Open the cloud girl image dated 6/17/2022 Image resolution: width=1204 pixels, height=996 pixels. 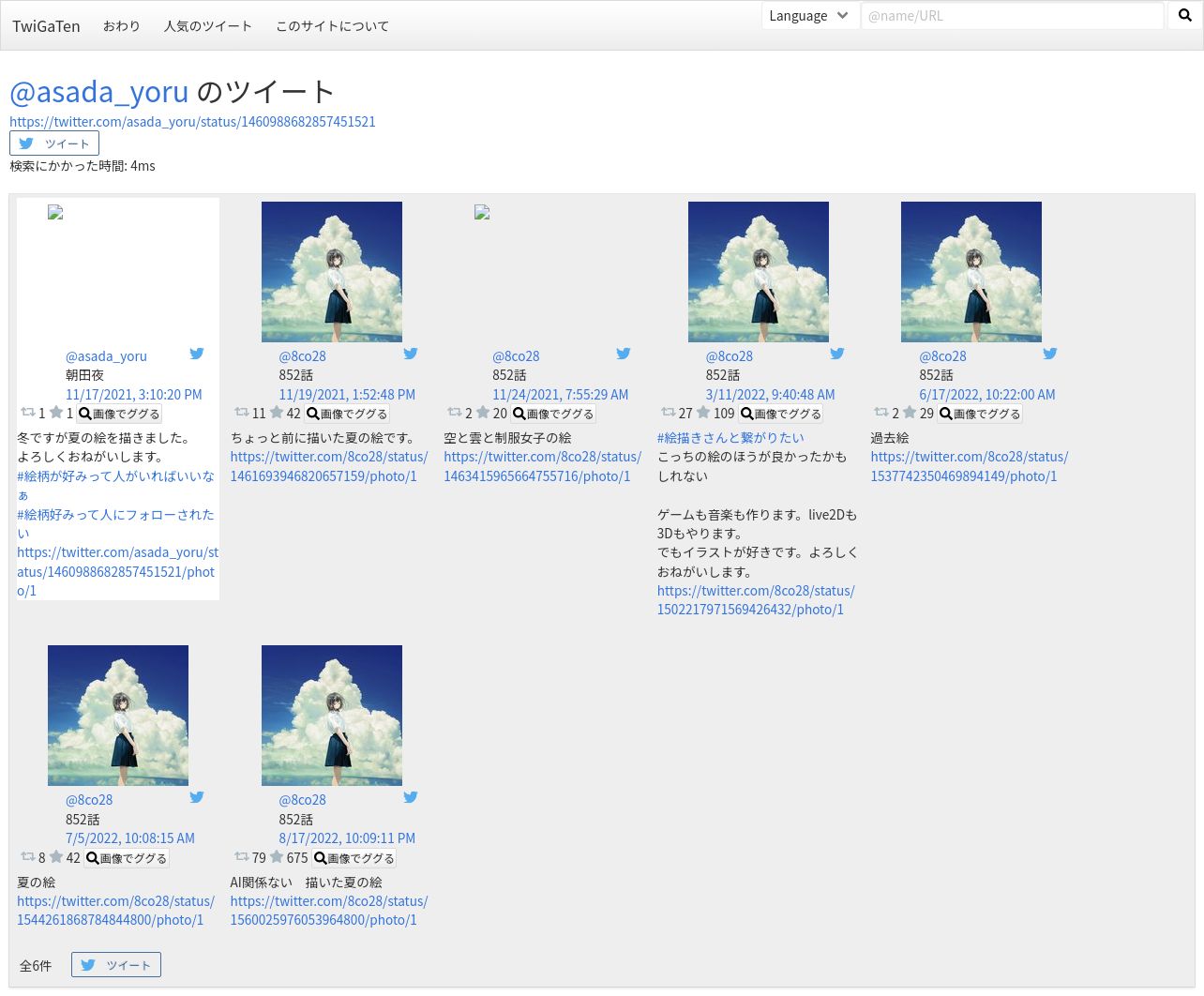coord(971,272)
